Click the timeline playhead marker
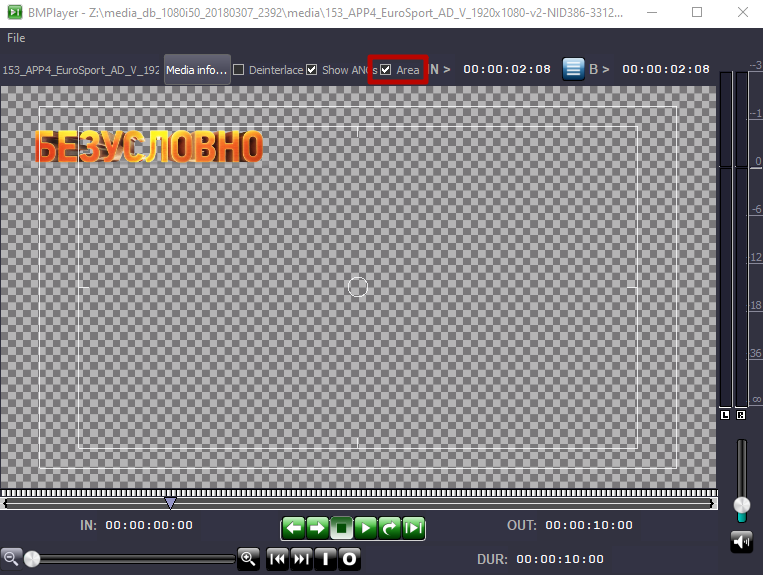The width and height of the screenshot is (763, 575). pos(170,503)
